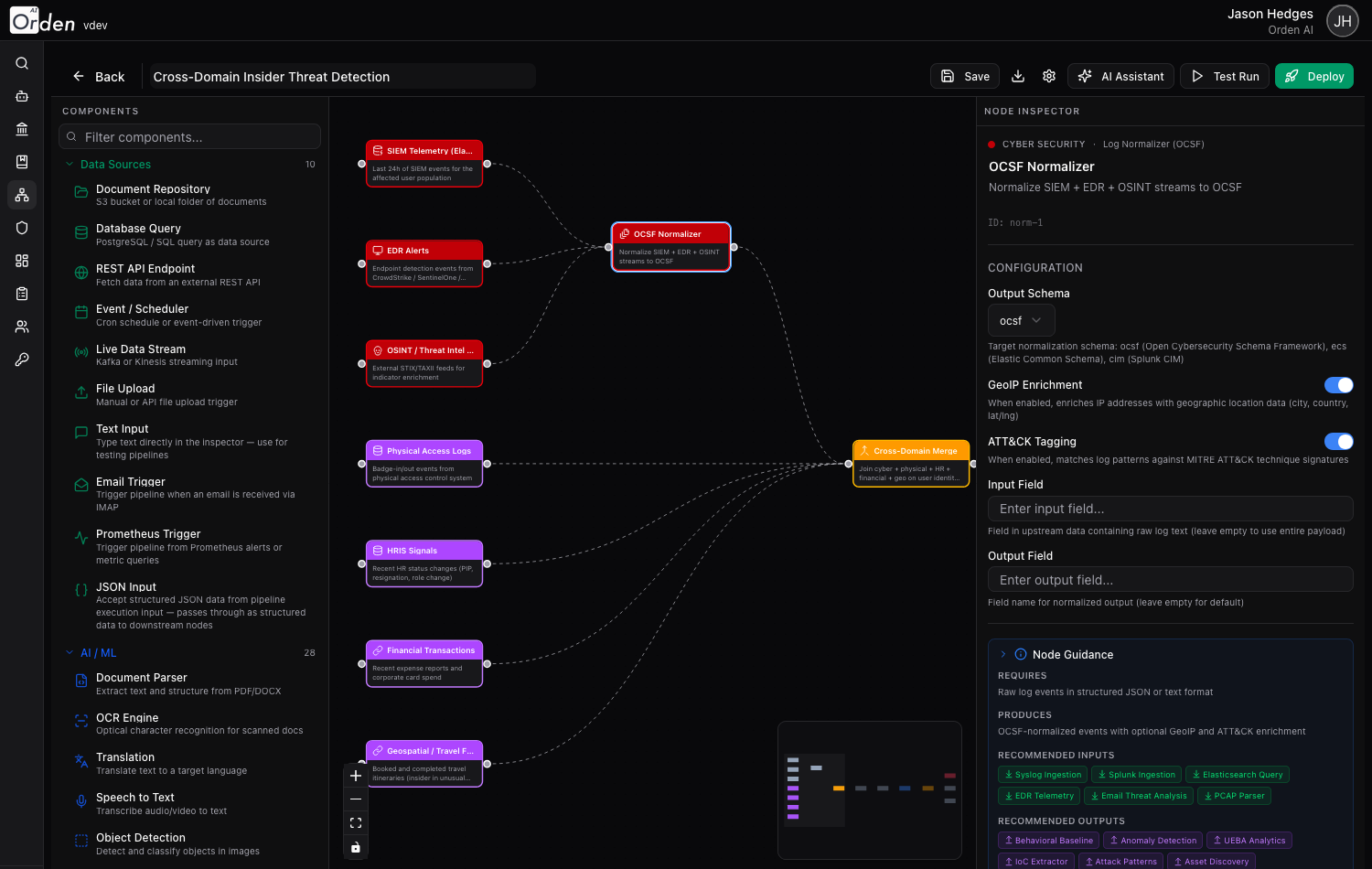
Task: Open pipeline settings gear icon
Action: [x=1049, y=76]
